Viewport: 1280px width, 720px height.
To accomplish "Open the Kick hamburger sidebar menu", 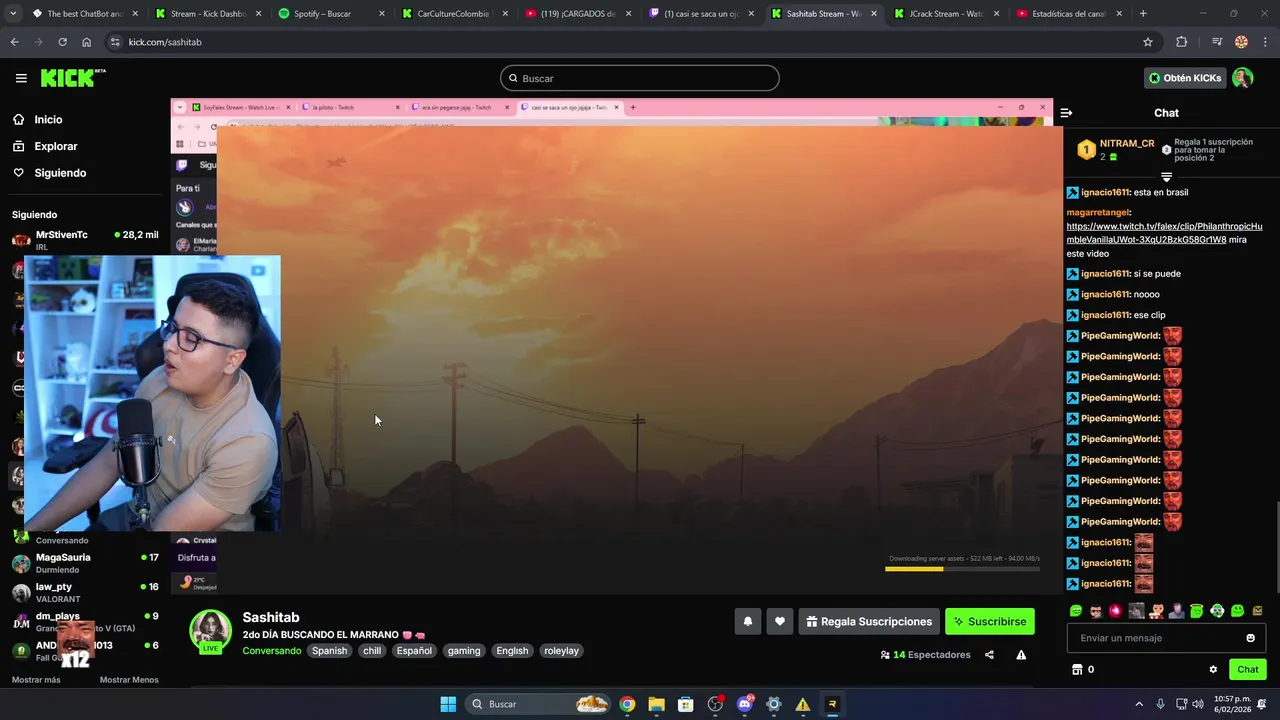I will [x=21, y=78].
